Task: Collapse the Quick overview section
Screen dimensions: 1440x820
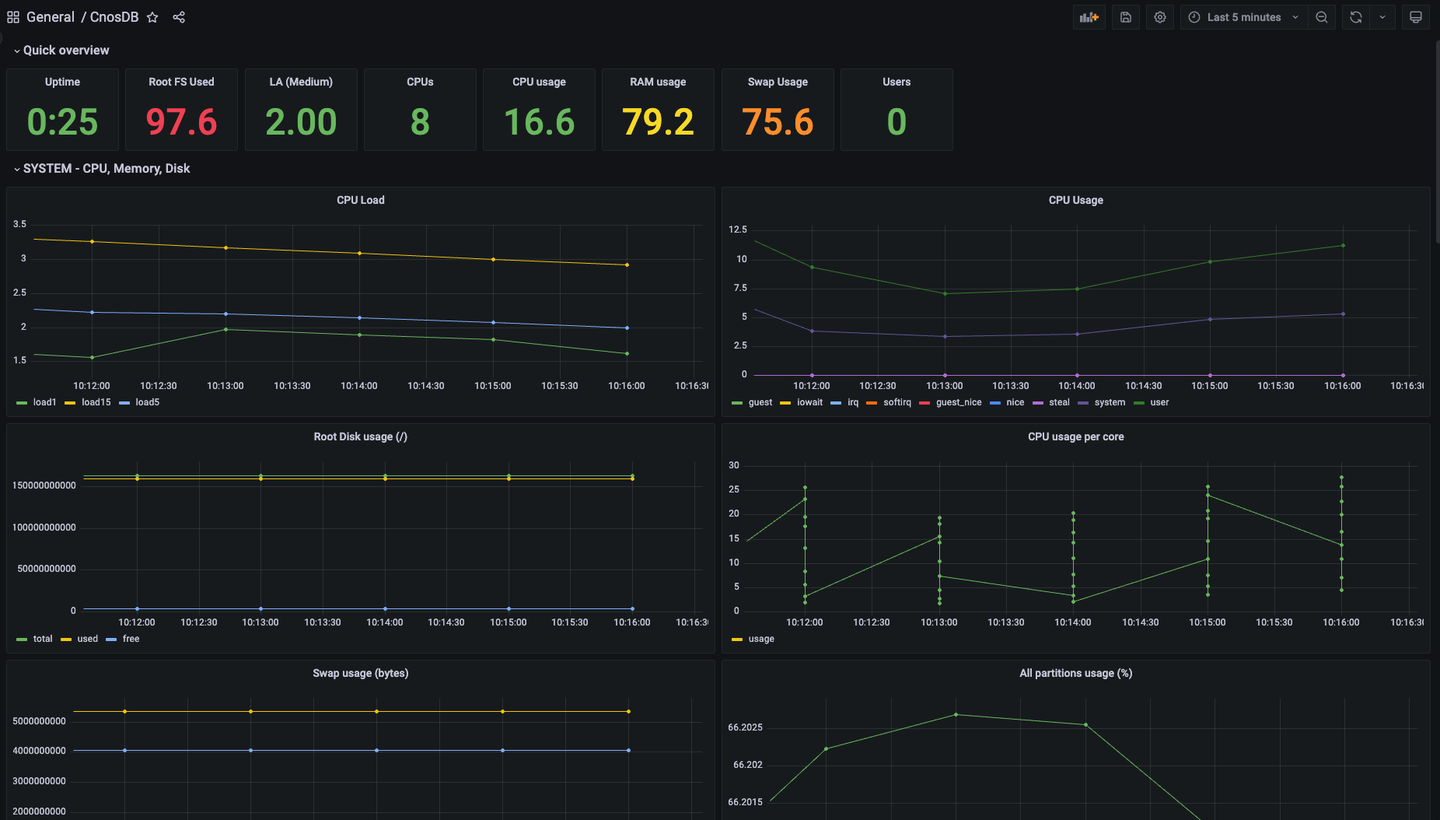Action: (x=62, y=50)
